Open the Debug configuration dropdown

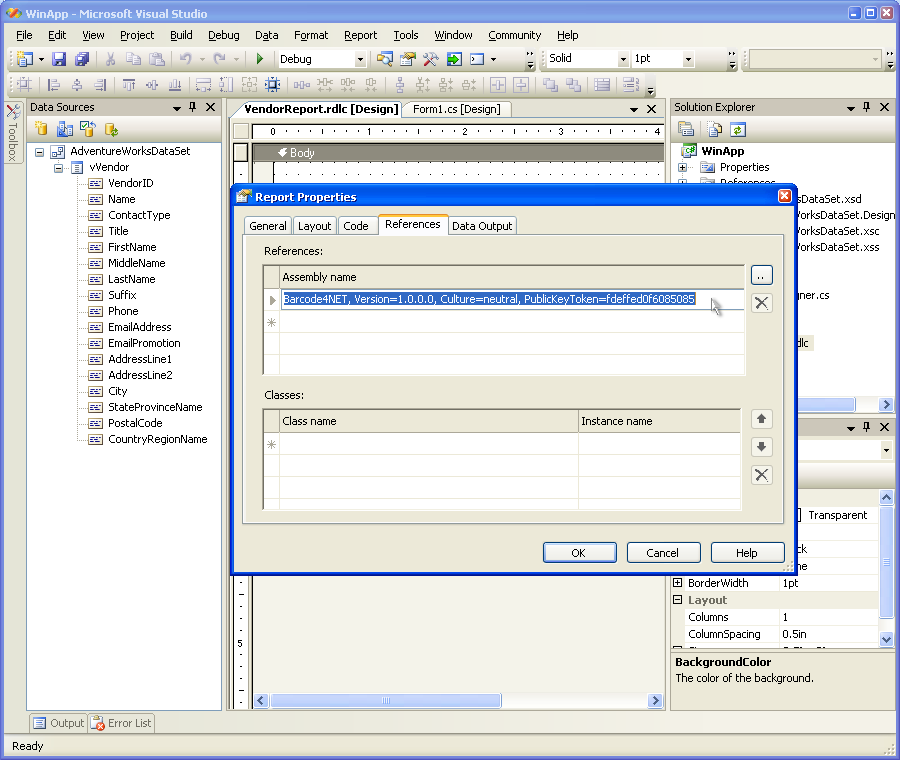[360, 60]
